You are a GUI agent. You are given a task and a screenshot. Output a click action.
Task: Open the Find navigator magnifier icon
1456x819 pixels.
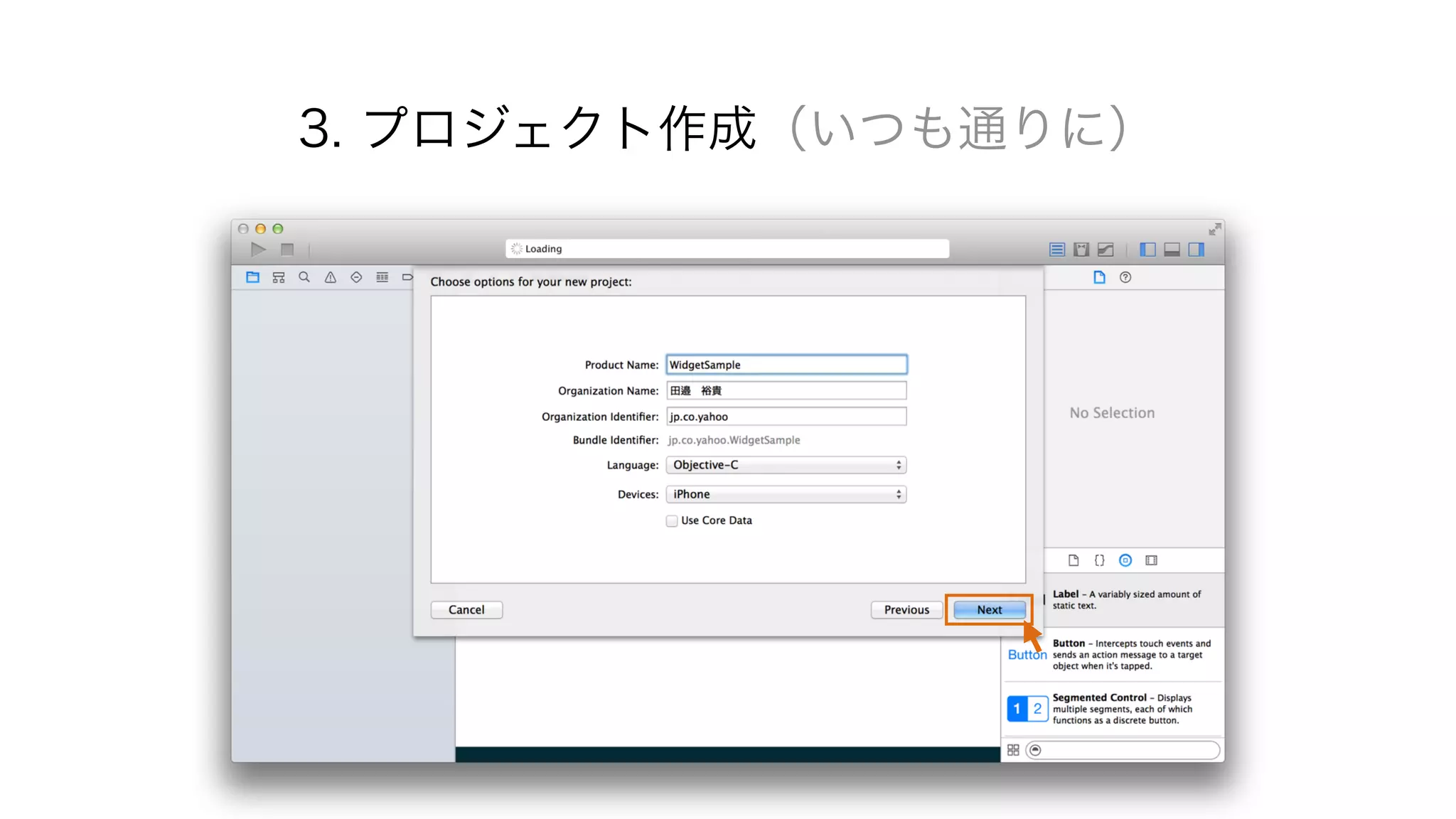(304, 277)
